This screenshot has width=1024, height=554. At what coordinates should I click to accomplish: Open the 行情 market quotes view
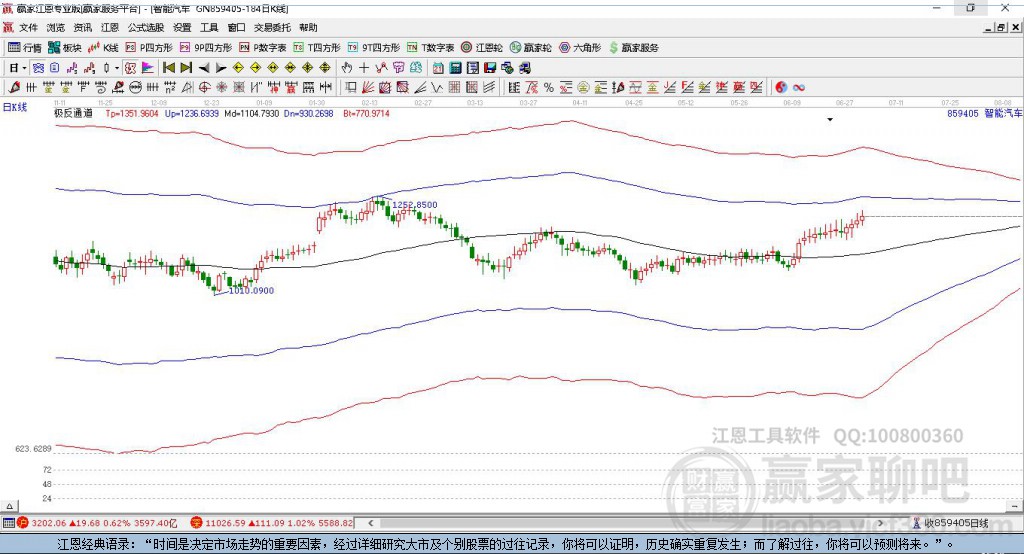pos(24,48)
